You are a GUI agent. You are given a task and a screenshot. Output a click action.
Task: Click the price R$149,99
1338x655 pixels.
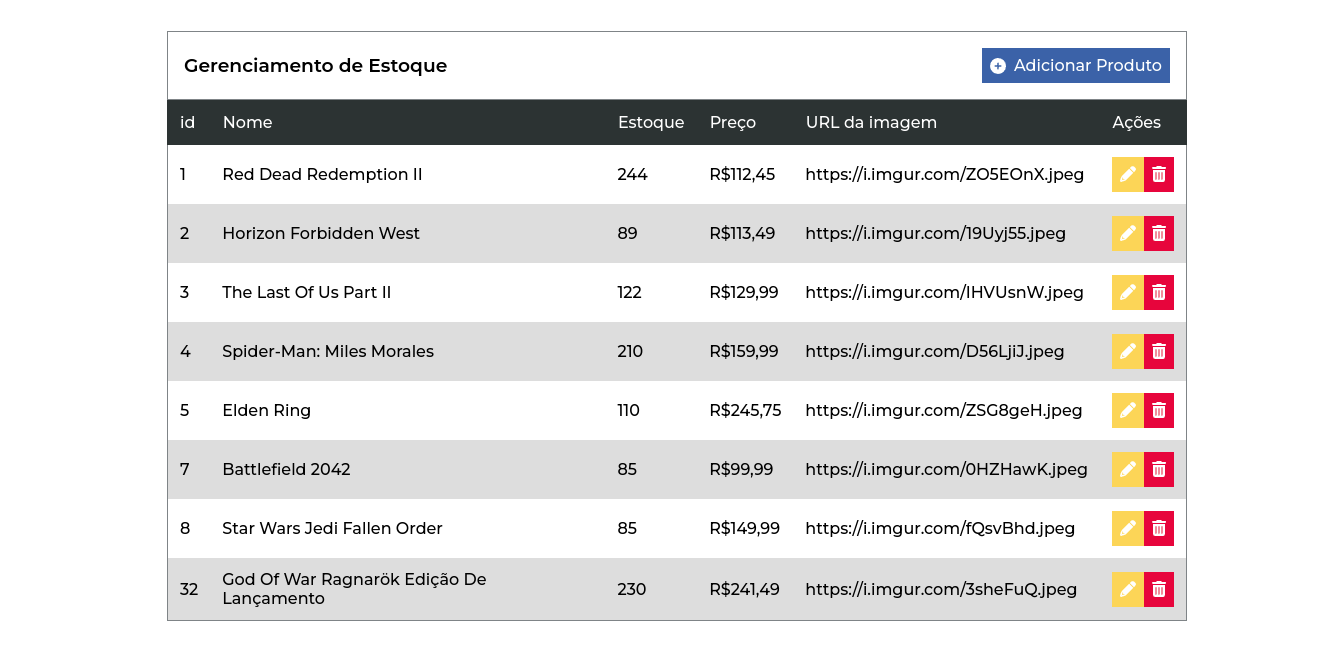744,528
